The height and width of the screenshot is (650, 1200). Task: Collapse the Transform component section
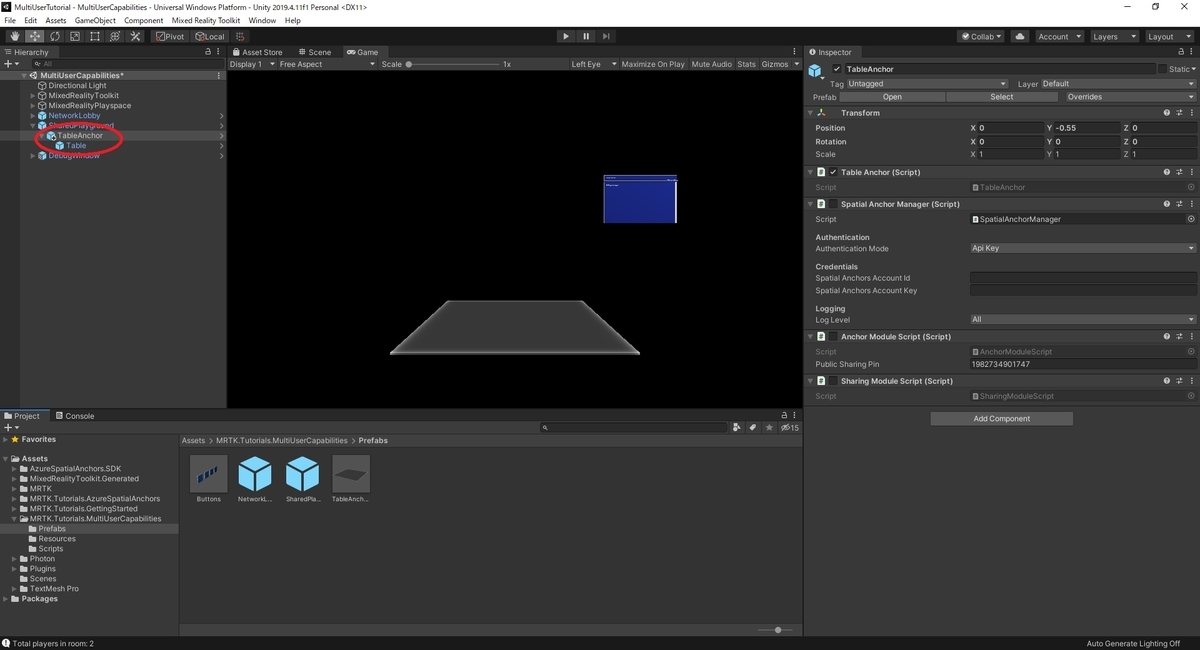pos(811,113)
